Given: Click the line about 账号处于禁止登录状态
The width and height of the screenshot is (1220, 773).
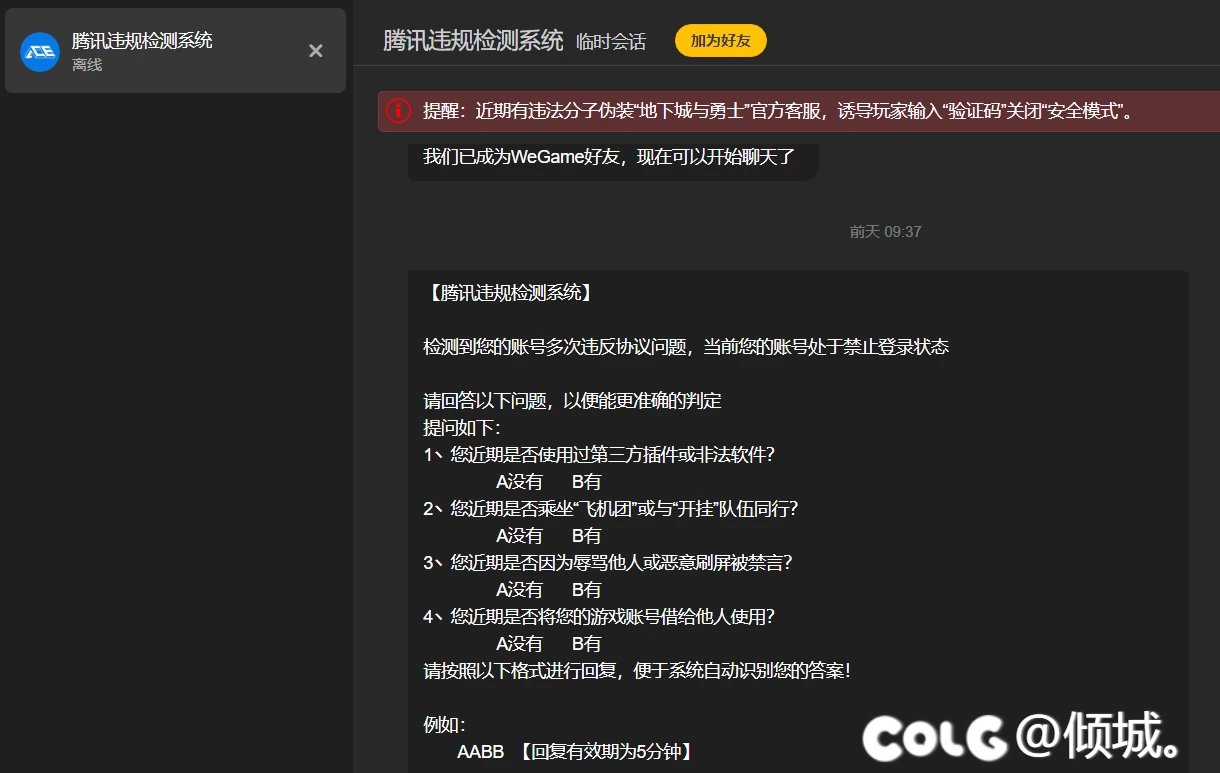Looking at the screenshot, I should point(686,347).
